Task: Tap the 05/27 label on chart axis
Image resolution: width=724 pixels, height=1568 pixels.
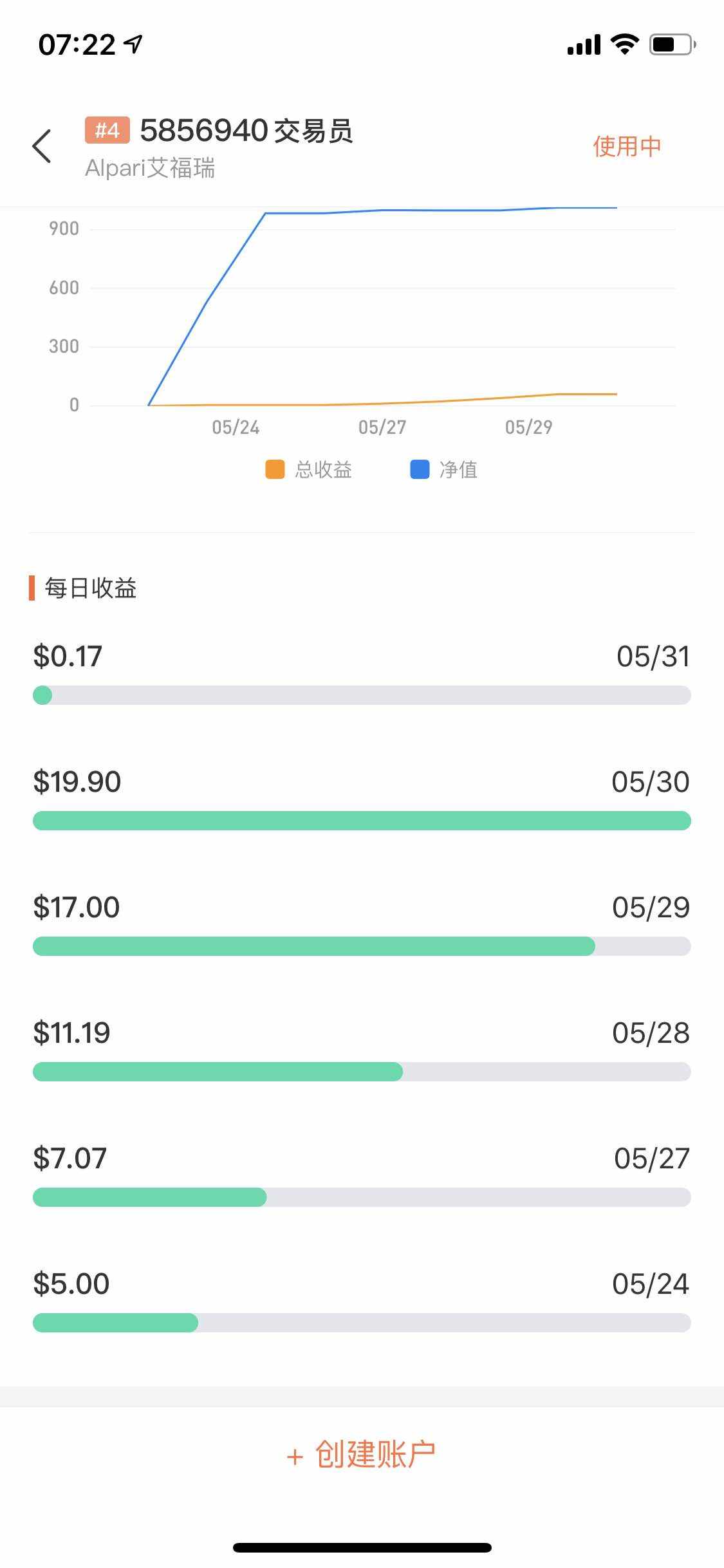Action: tap(382, 427)
